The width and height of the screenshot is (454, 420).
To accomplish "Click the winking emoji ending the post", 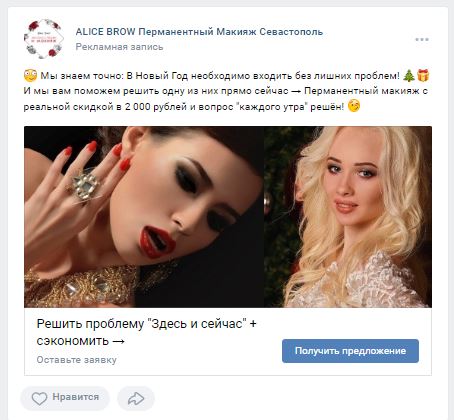I will [x=354, y=106].
